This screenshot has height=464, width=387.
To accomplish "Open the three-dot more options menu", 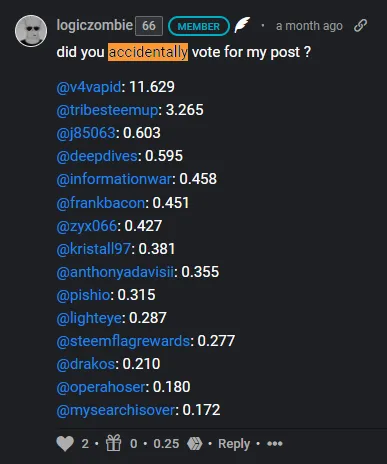I will 275,444.
